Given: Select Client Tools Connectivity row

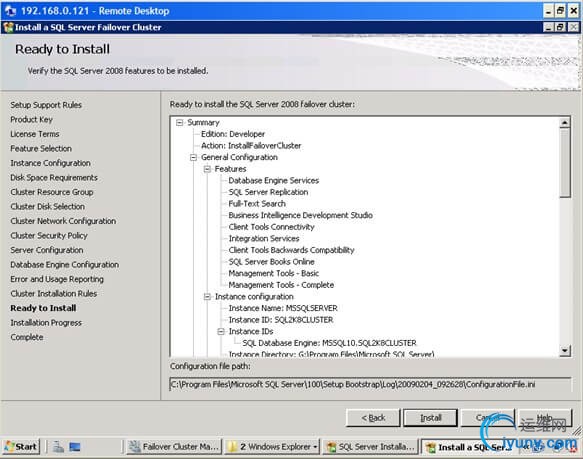Looking at the screenshot, I should (x=271, y=227).
